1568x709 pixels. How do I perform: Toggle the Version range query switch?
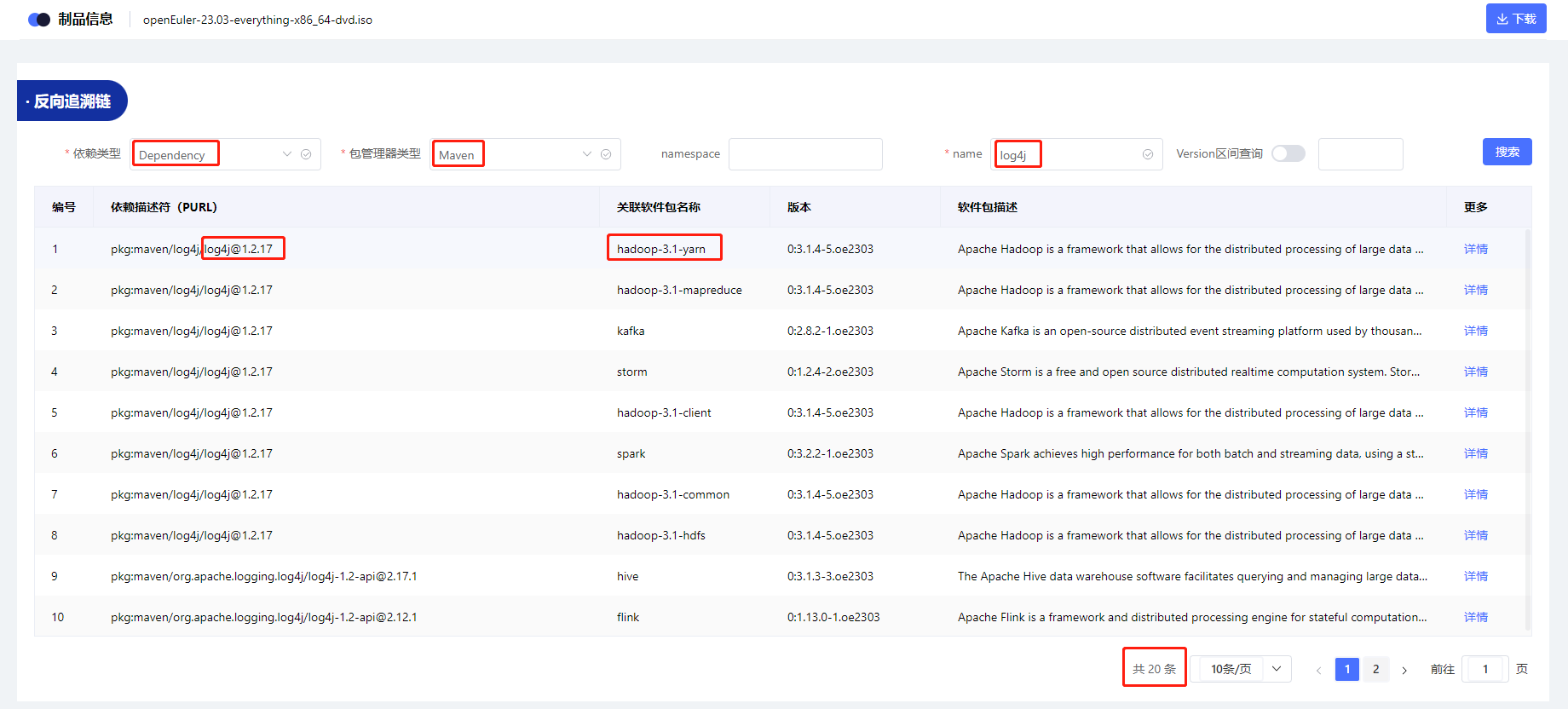(x=1288, y=153)
